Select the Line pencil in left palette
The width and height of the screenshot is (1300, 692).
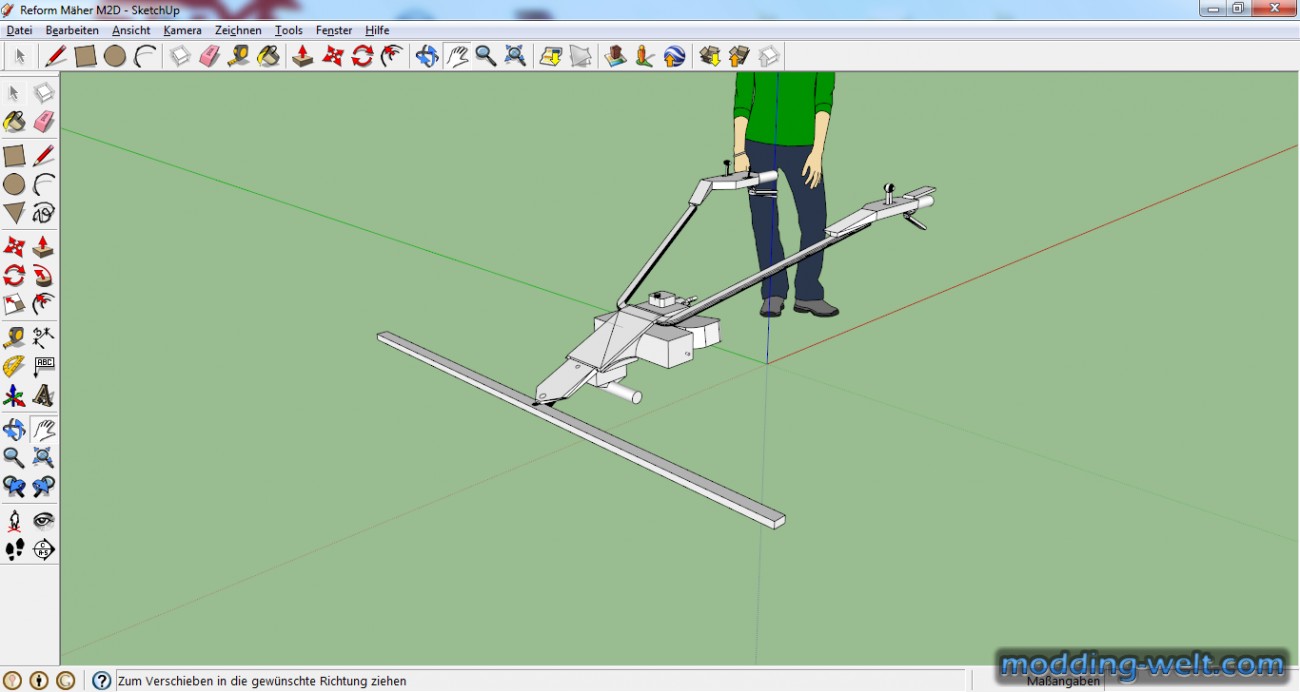pyautogui.click(x=43, y=156)
